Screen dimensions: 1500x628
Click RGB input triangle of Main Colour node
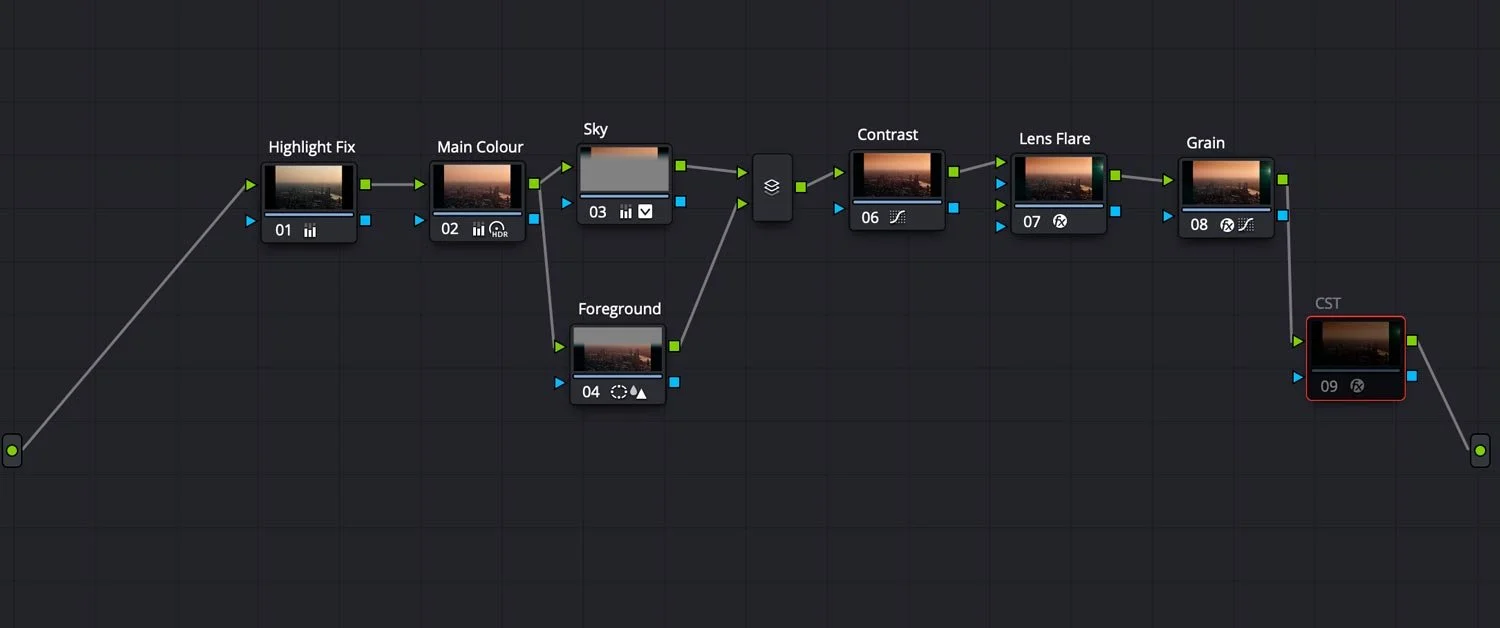pyautogui.click(x=420, y=185)
